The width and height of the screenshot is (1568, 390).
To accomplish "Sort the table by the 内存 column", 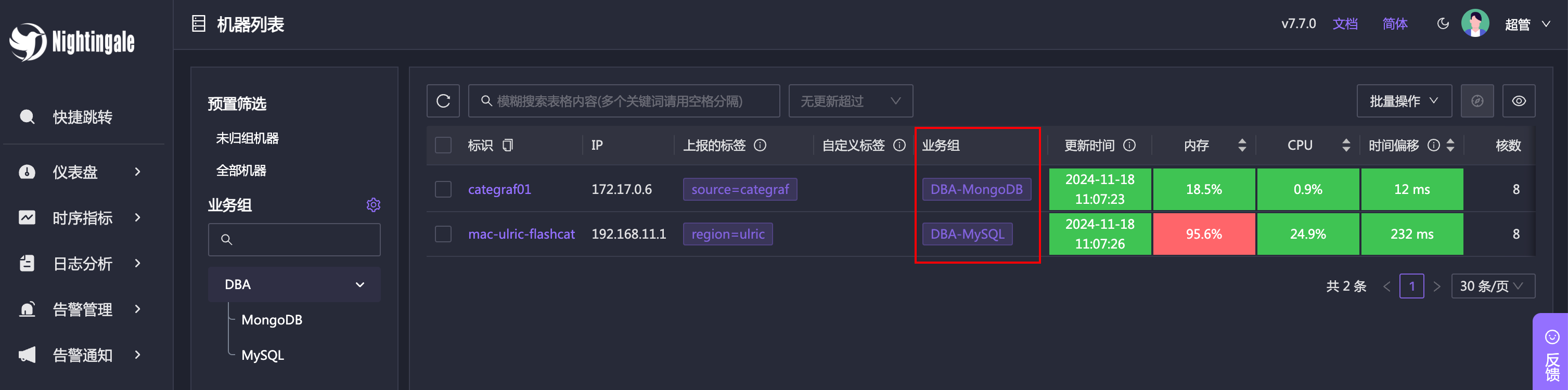I will tap(1242, 146).
